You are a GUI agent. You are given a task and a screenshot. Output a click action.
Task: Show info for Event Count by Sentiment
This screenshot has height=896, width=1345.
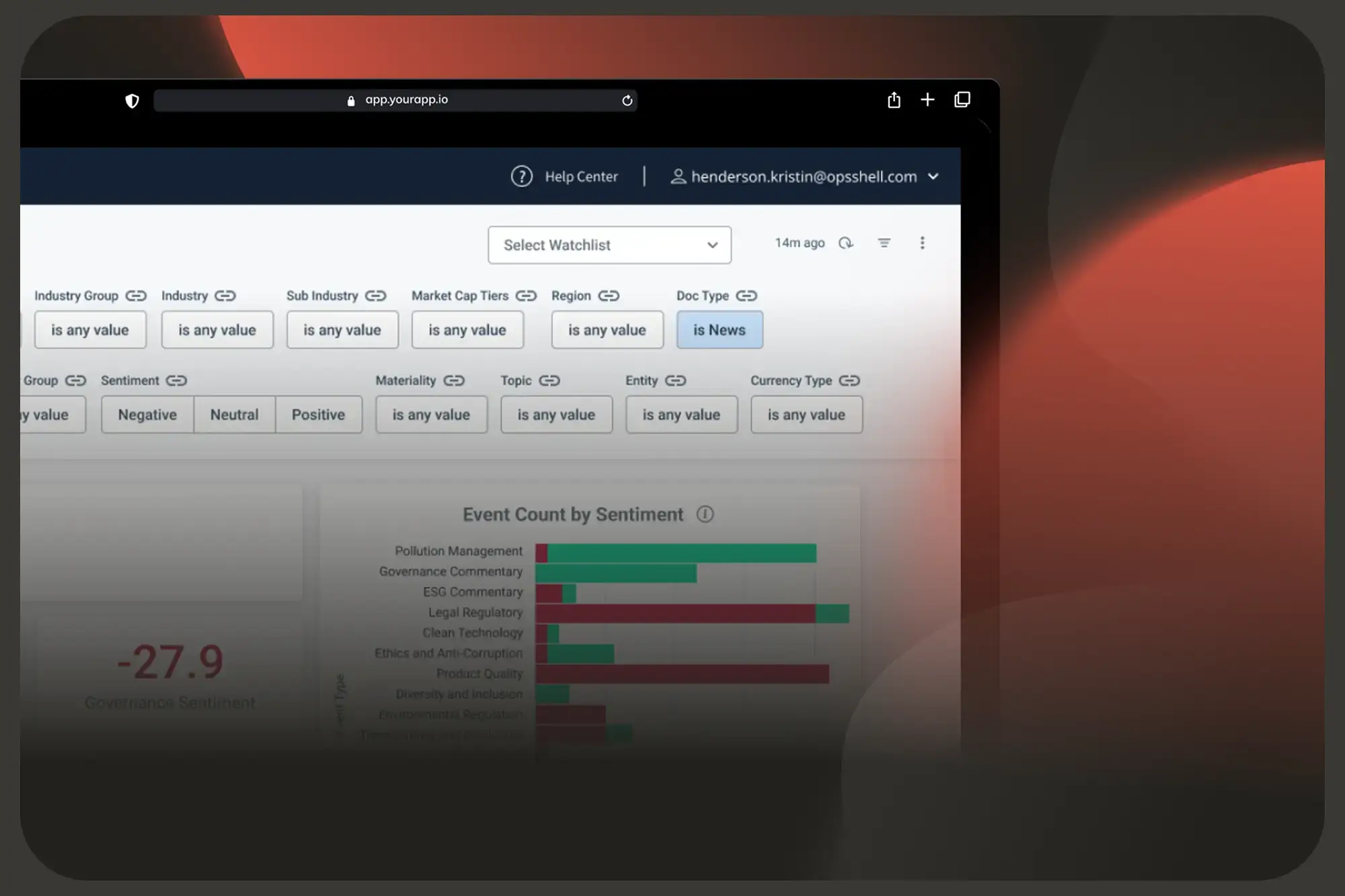tap(705, 514)
